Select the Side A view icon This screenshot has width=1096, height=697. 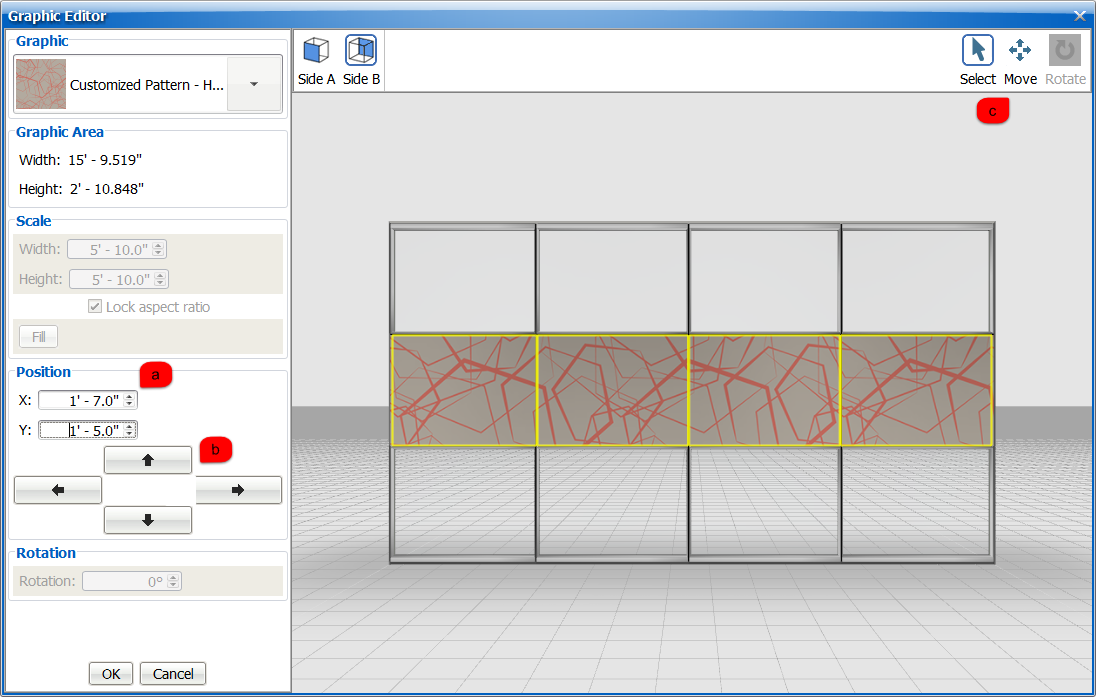click(x=316, y=51)
